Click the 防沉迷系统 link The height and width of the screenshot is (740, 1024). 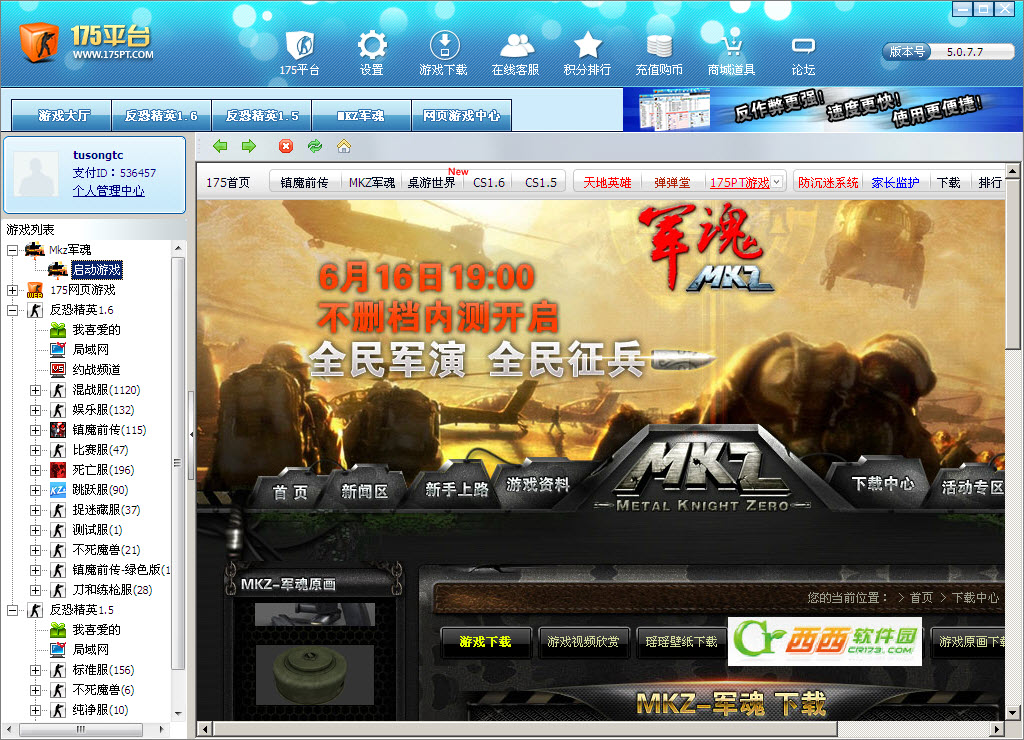[x=828, y=182]
